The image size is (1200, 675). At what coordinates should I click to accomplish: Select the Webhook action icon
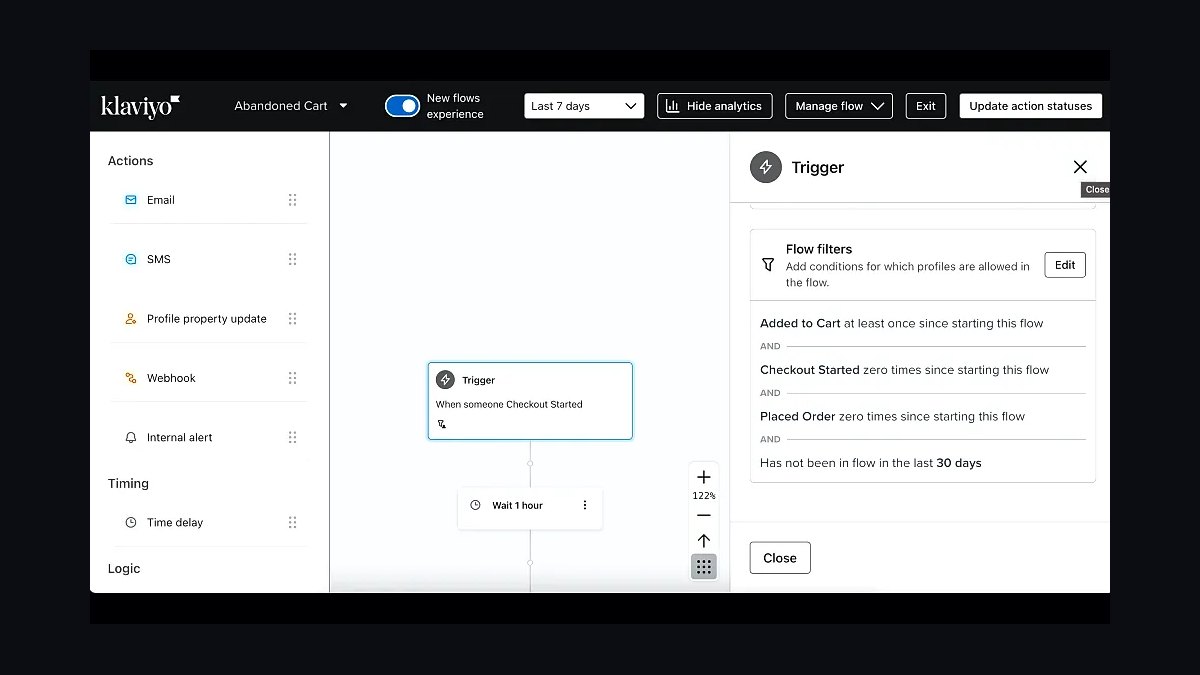click(x=131, y=378)
